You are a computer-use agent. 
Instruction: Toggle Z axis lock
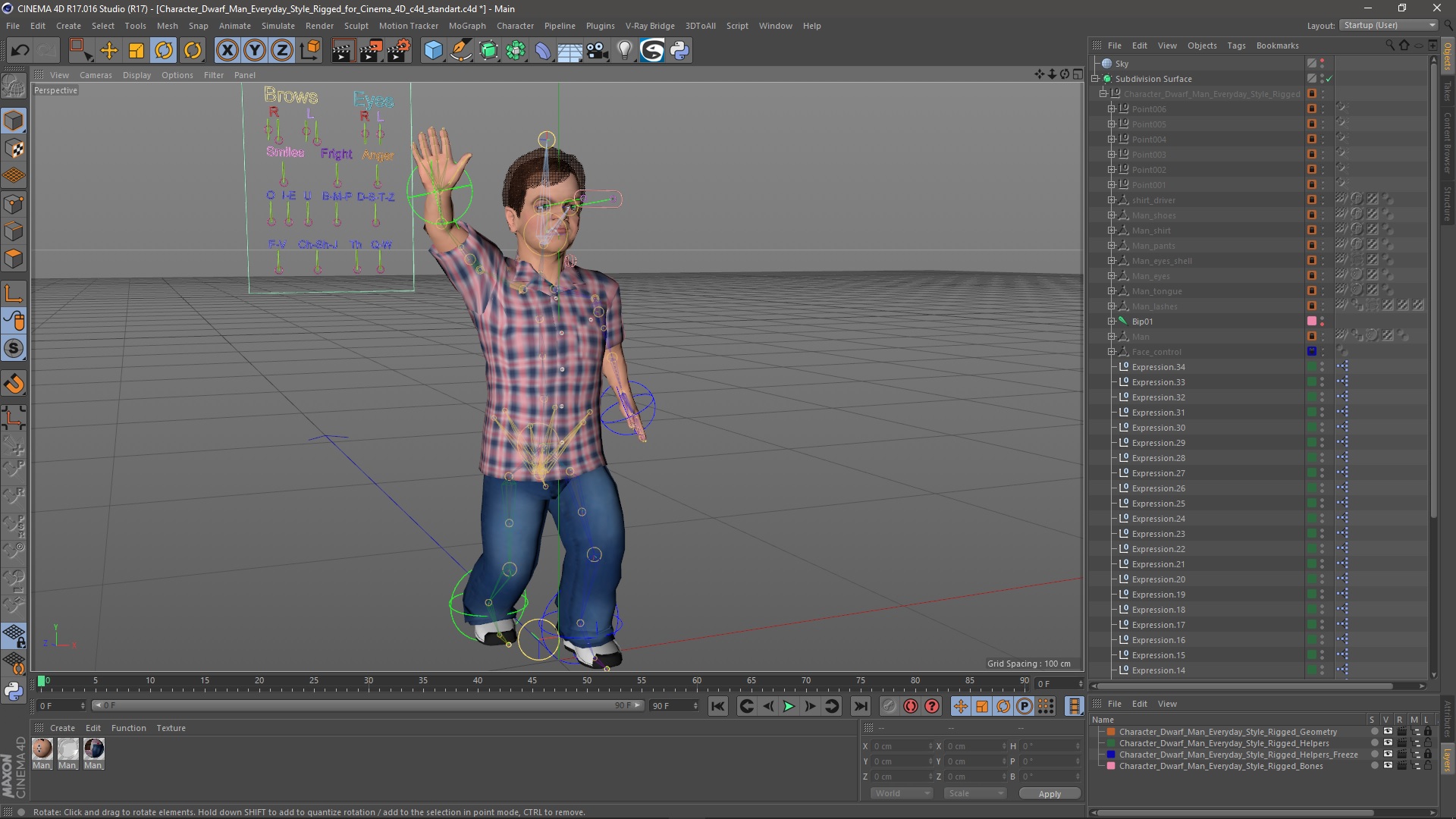[282, 51]
